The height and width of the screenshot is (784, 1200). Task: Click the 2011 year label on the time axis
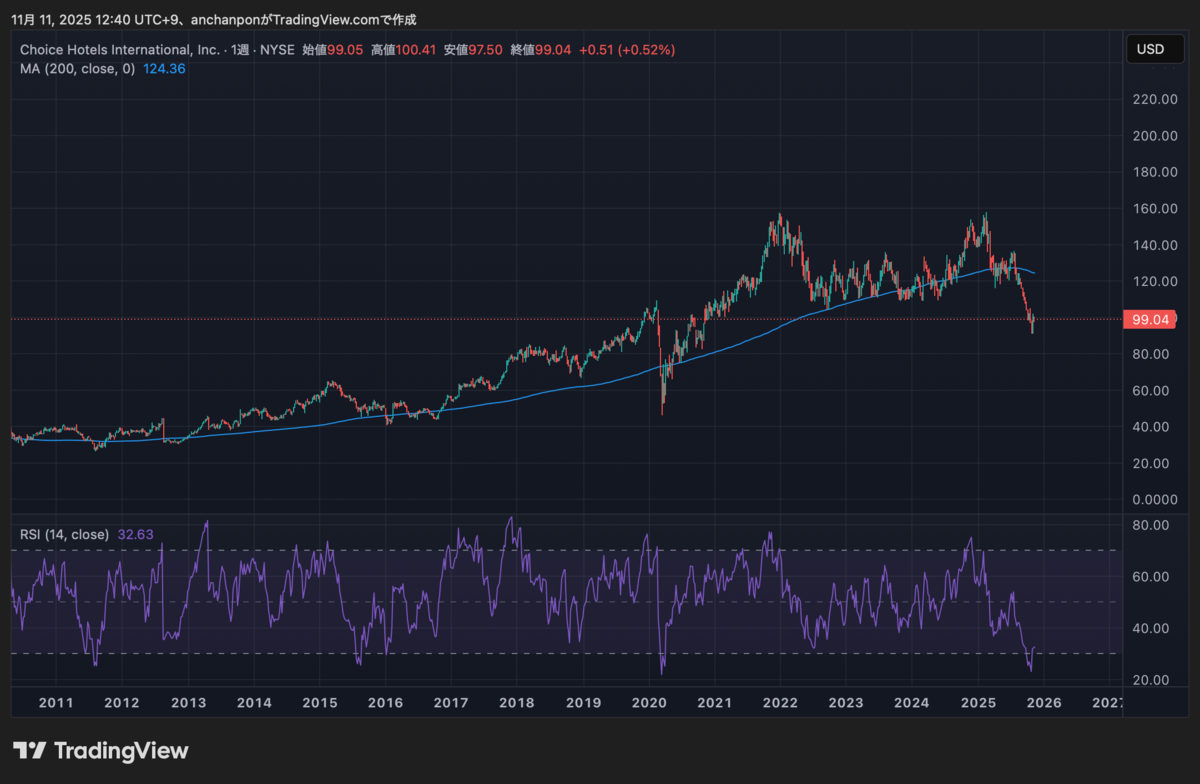[x=56, y=702]
